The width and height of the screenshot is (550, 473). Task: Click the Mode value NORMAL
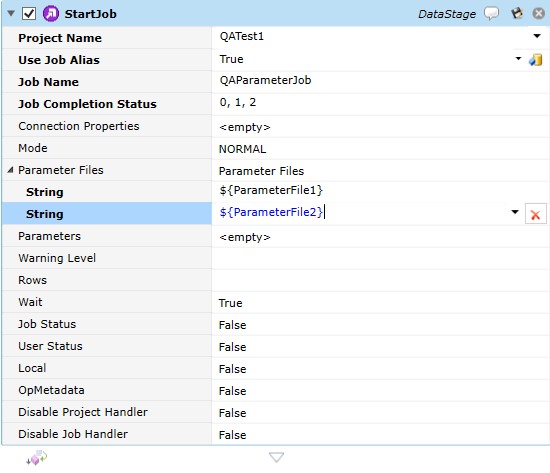(242, 149)
